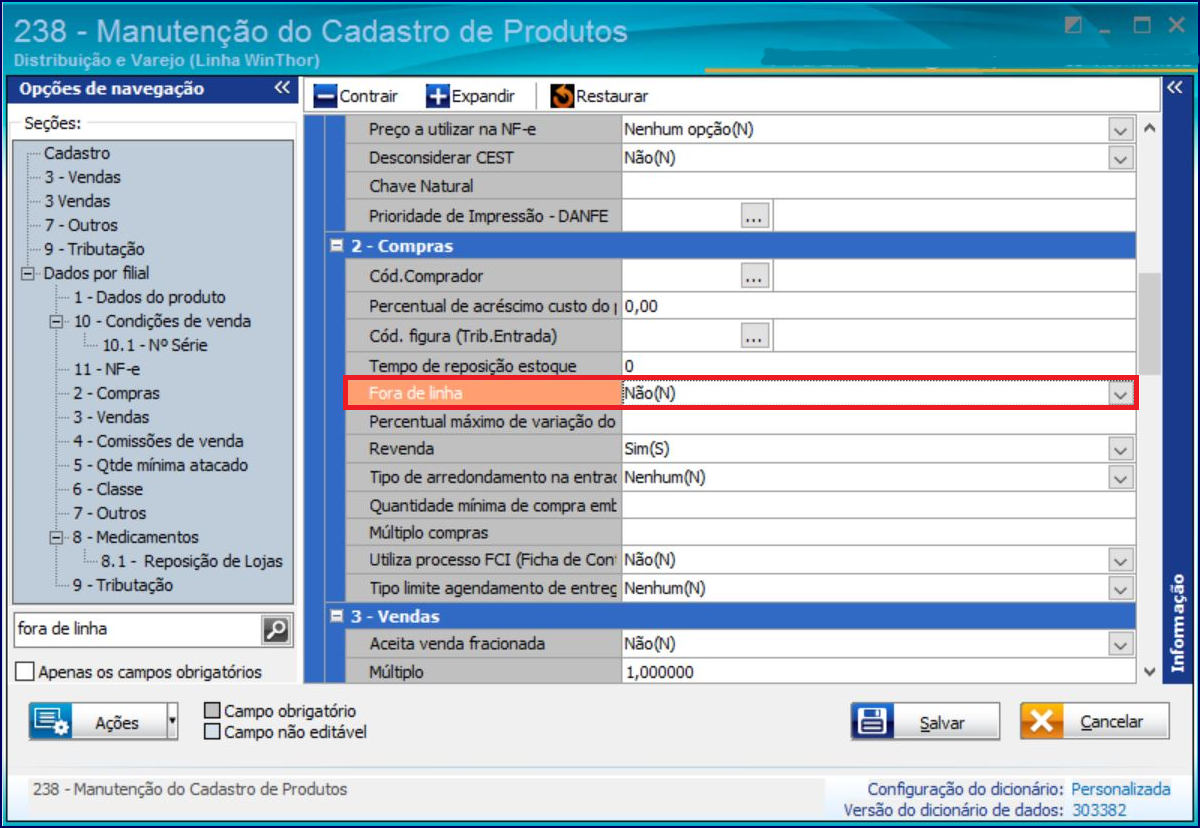
Task: Click the Percentual máximo de variação label
Action: 492,422
